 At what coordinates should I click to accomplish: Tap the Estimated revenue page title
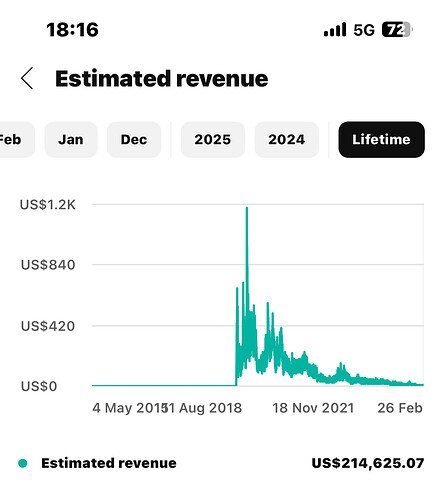162,79
